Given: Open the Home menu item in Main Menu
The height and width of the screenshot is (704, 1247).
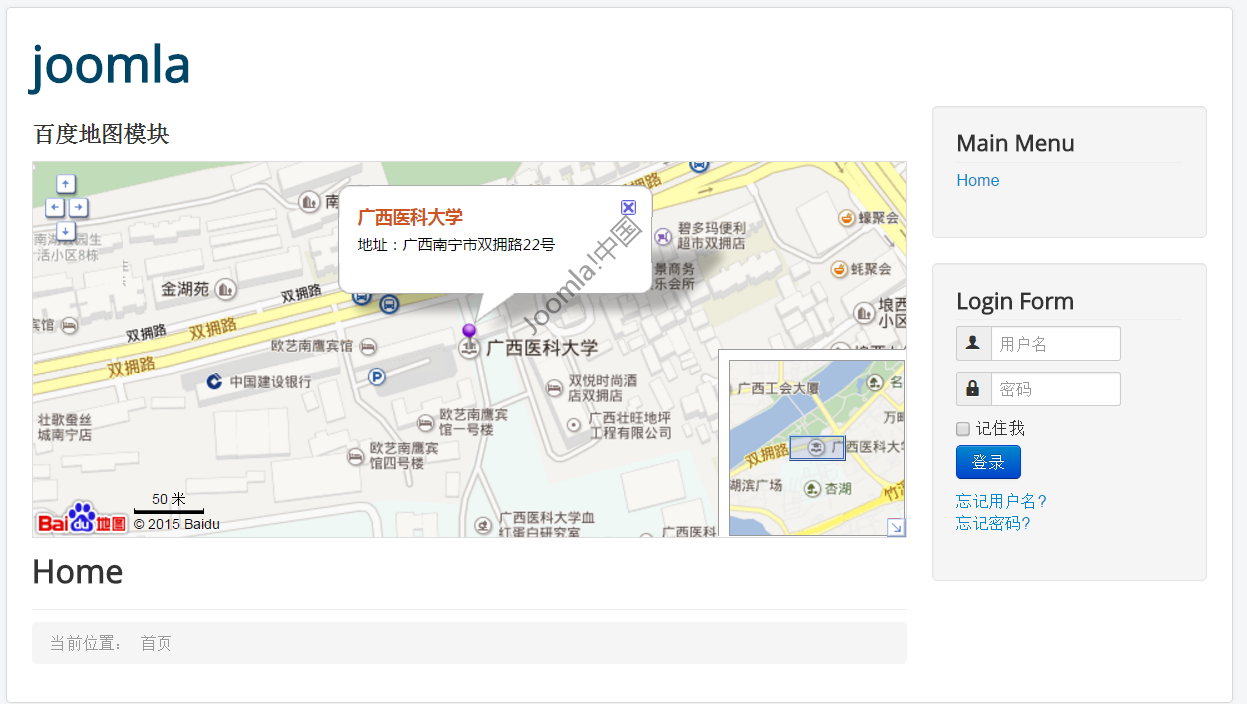Looking at the screenshot, I should 977,180.
